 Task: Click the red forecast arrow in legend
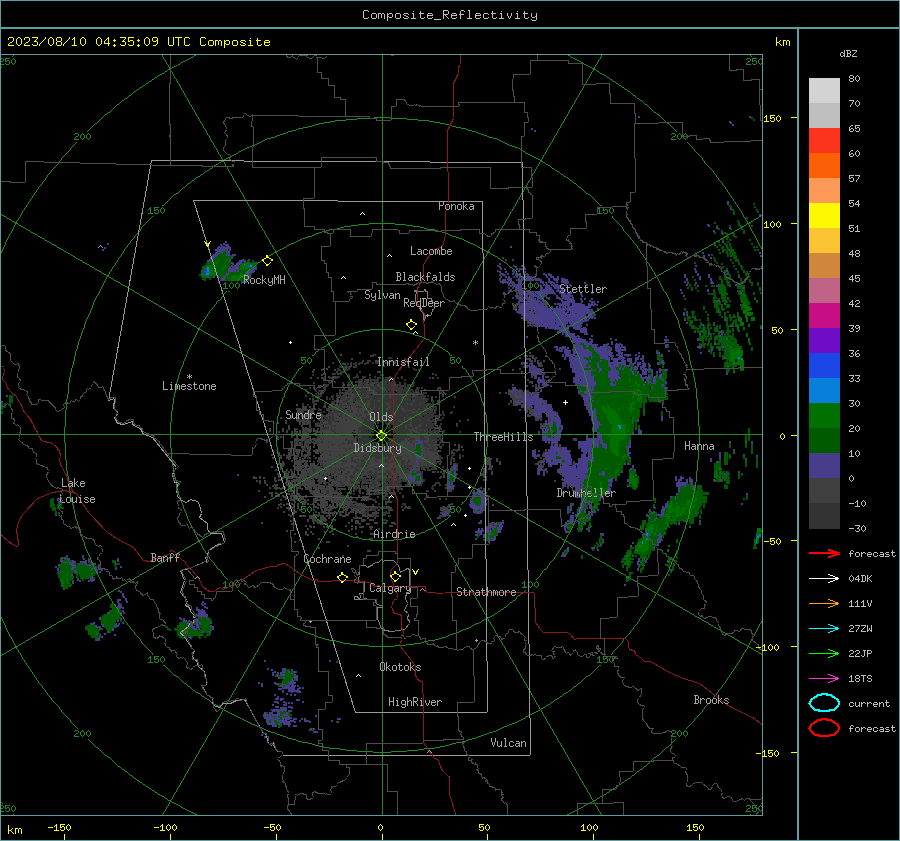coord(824,553)
